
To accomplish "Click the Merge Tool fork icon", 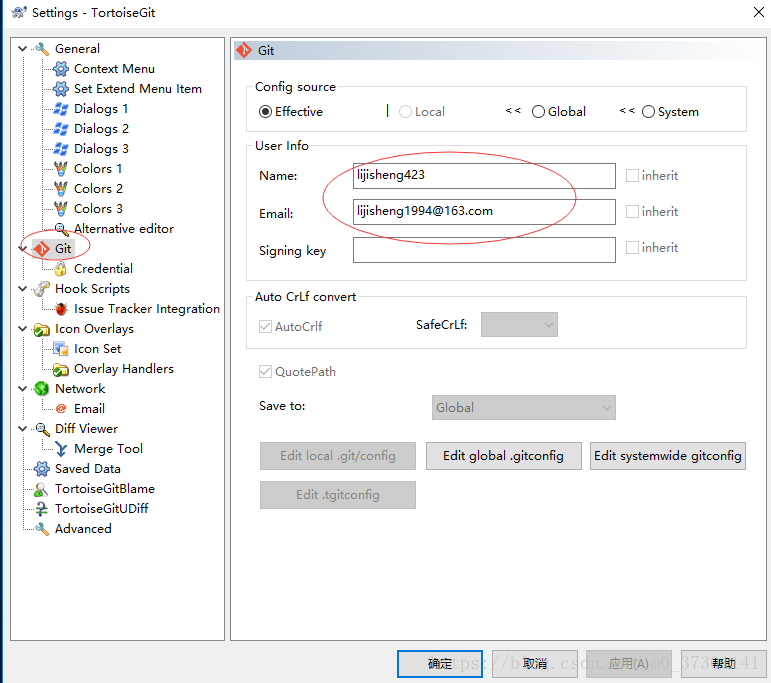I will [61, 449].
